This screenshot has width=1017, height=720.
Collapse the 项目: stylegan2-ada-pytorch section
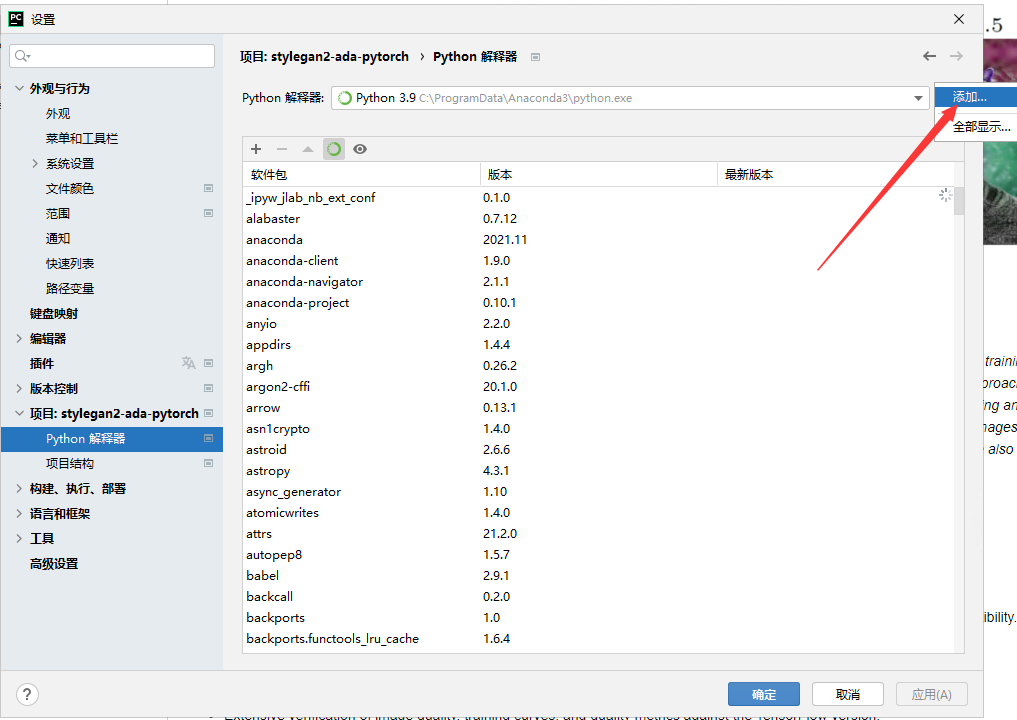19,413
